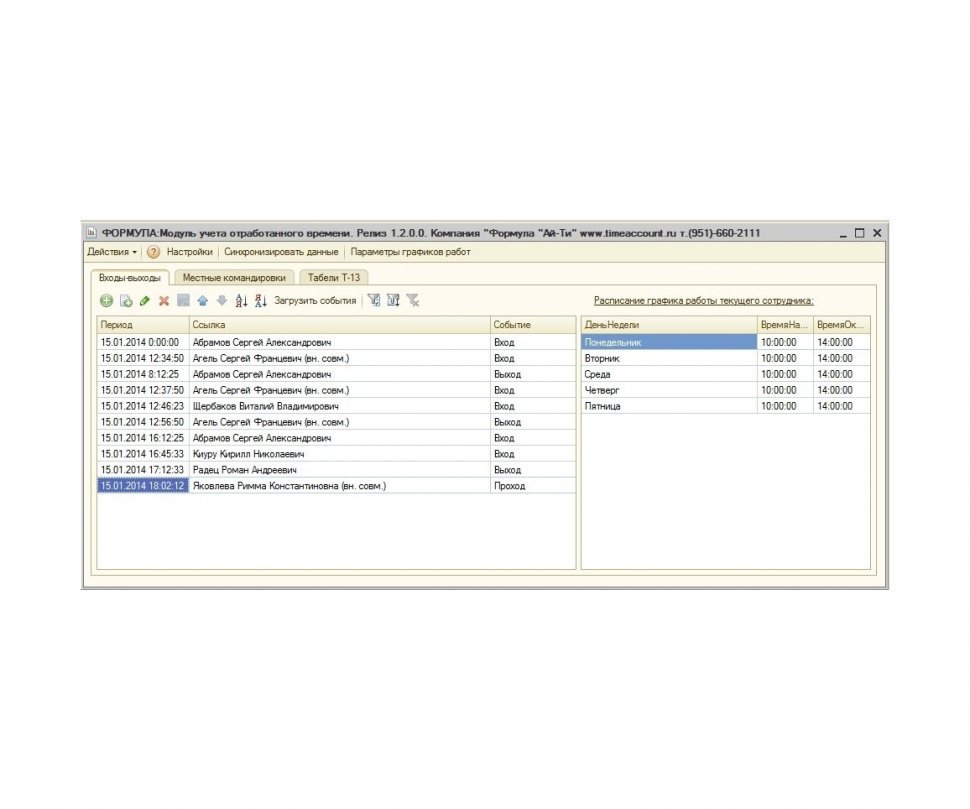This screenshot has height=809, width=970.
Task: Click the red X delete icon
Action: pyautogui.click(x=164, y=301)
